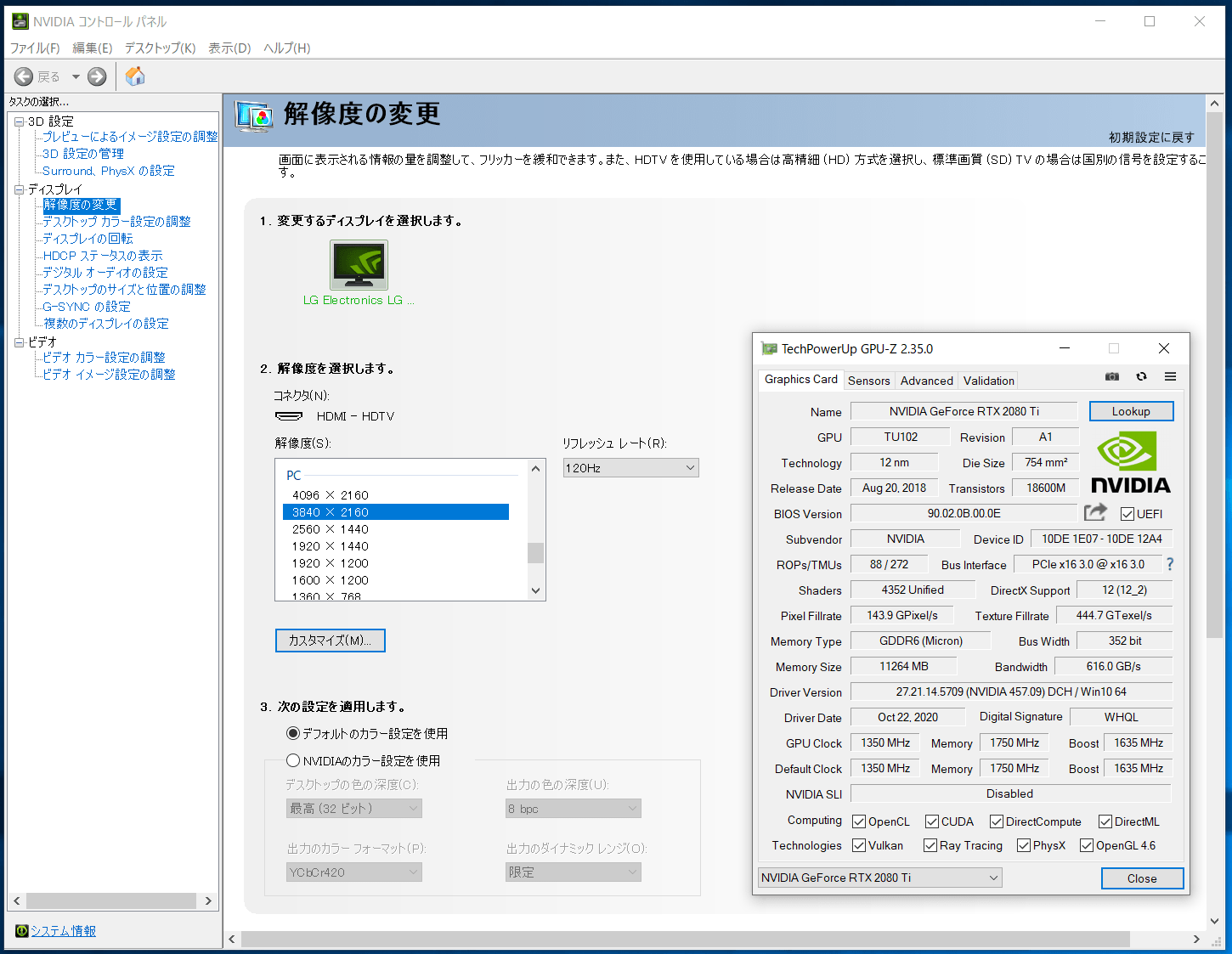1232x954 pixels.
Task: Click the カスタマイズ(M)... button
Action: [x=331, y=641]
